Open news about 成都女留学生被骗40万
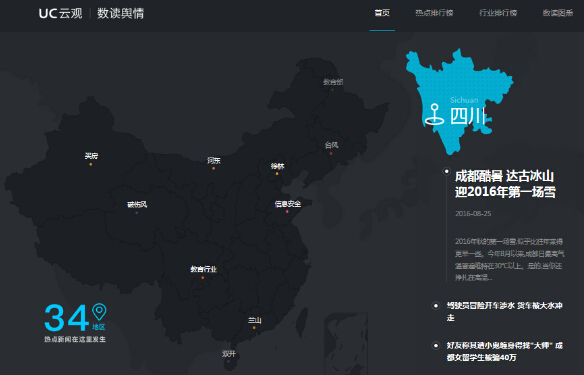This screenshot has width=584, height=375. [505, 351]
